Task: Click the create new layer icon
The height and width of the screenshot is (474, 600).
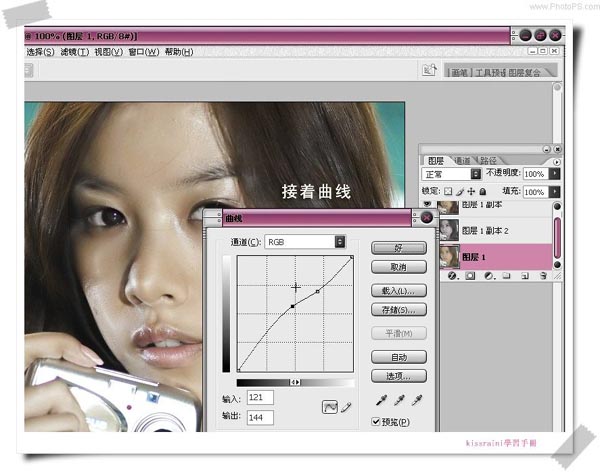Action: 523,276
